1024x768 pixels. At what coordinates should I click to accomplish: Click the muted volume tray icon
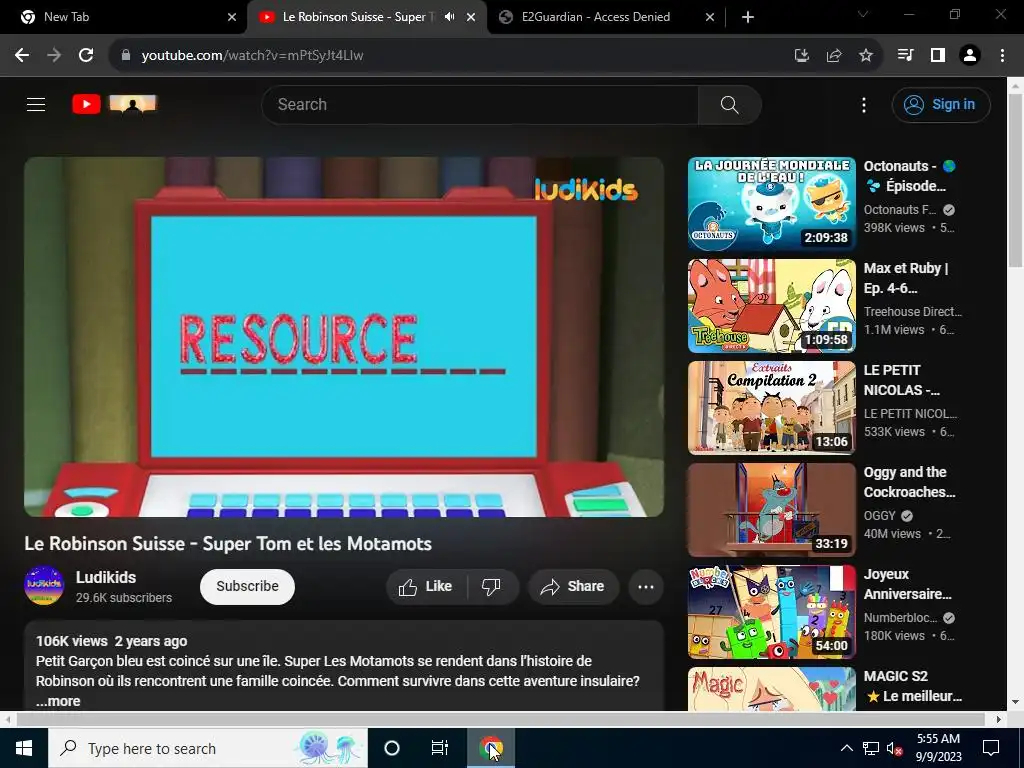click(895, 748)
